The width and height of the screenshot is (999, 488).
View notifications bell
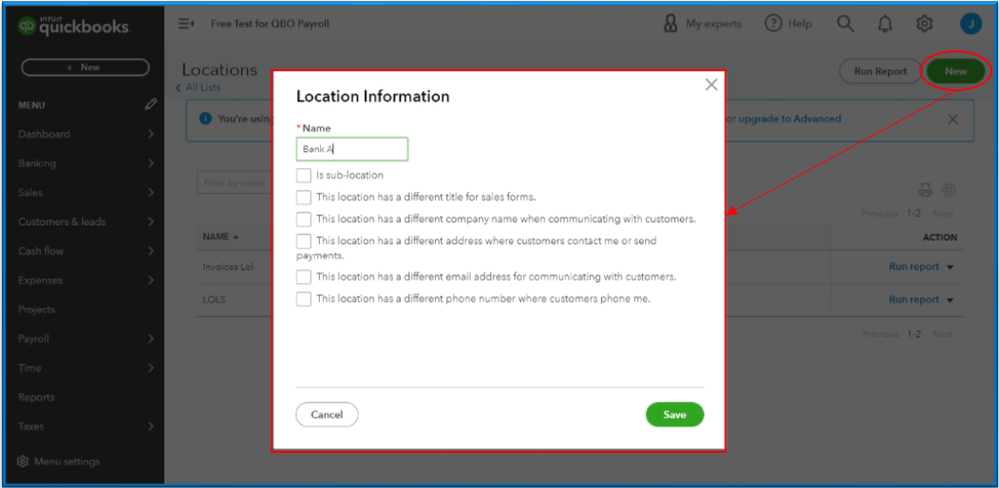884,24
